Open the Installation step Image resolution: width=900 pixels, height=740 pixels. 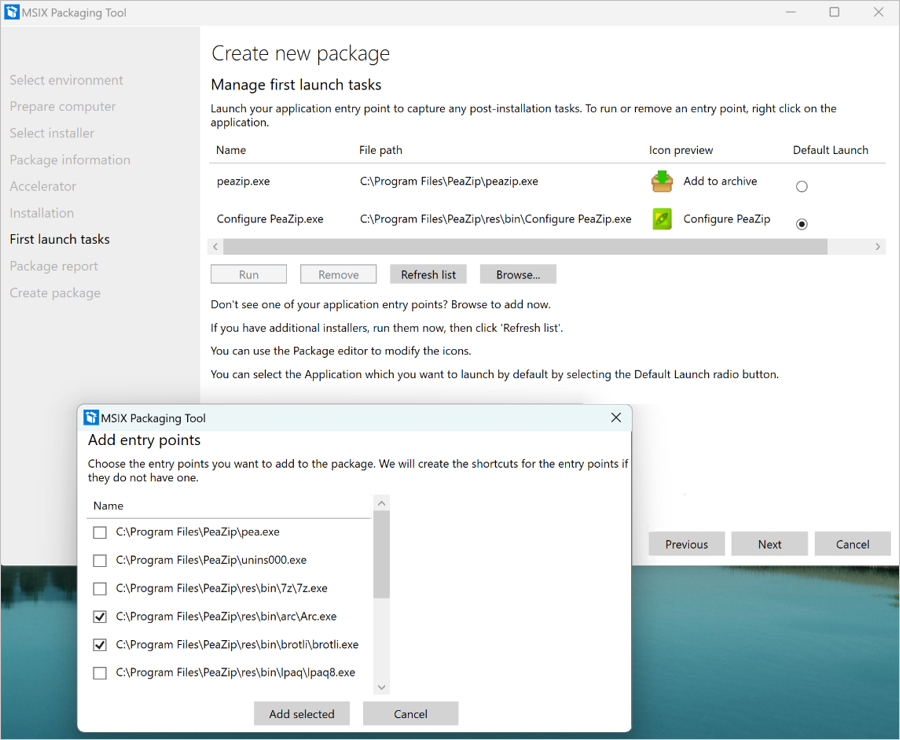(41, 213)
